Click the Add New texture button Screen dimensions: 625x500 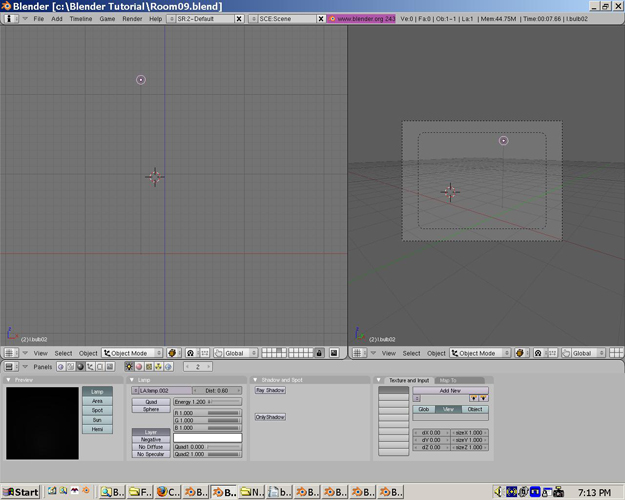coord(450,391)
